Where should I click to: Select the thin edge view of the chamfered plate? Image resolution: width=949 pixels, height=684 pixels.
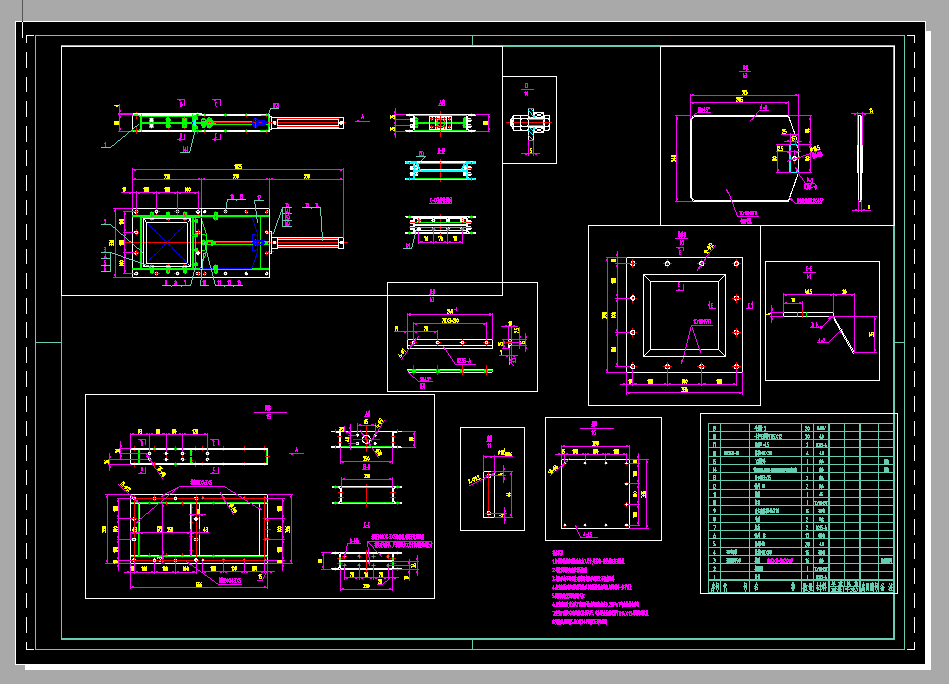(x=859, y=160)
